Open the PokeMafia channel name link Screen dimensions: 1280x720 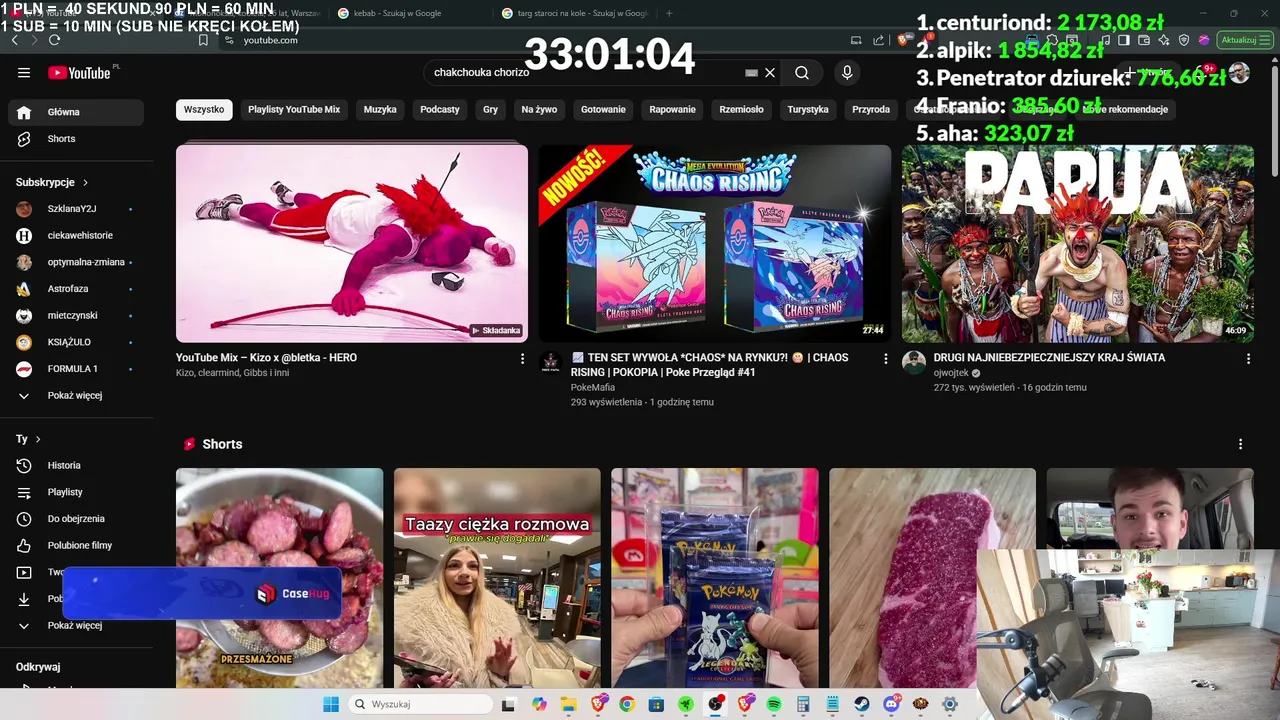coord(593,387)
